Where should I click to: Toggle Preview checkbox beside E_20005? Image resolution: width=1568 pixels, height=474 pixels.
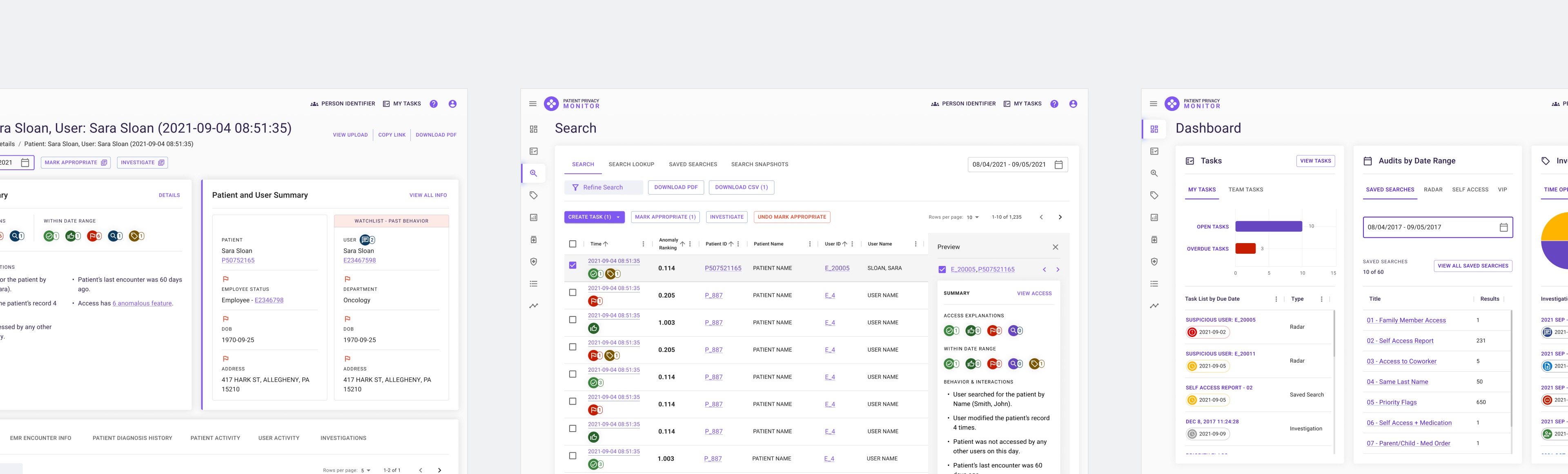[942, 270]
